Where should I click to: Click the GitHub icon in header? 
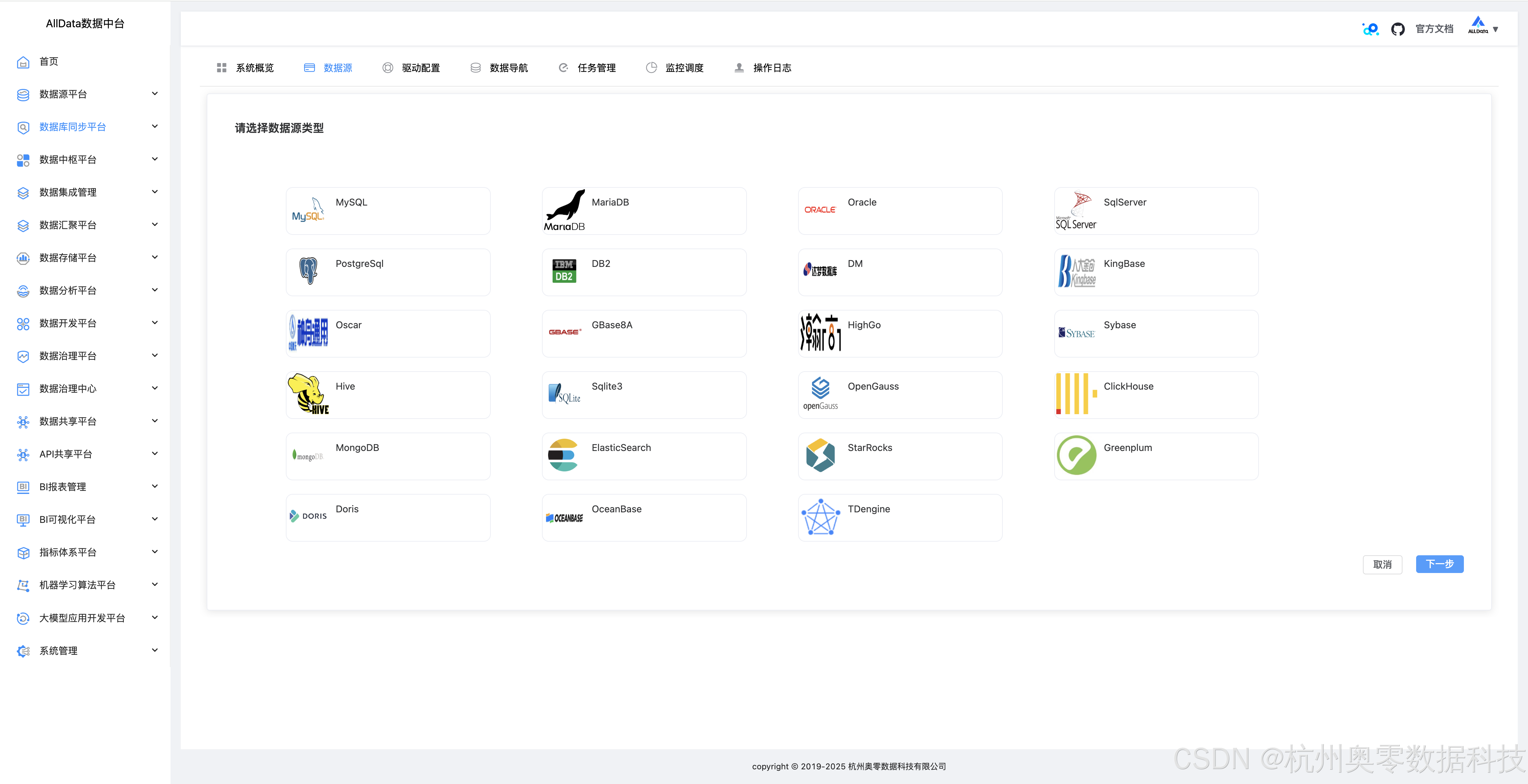pos(1397,29)
